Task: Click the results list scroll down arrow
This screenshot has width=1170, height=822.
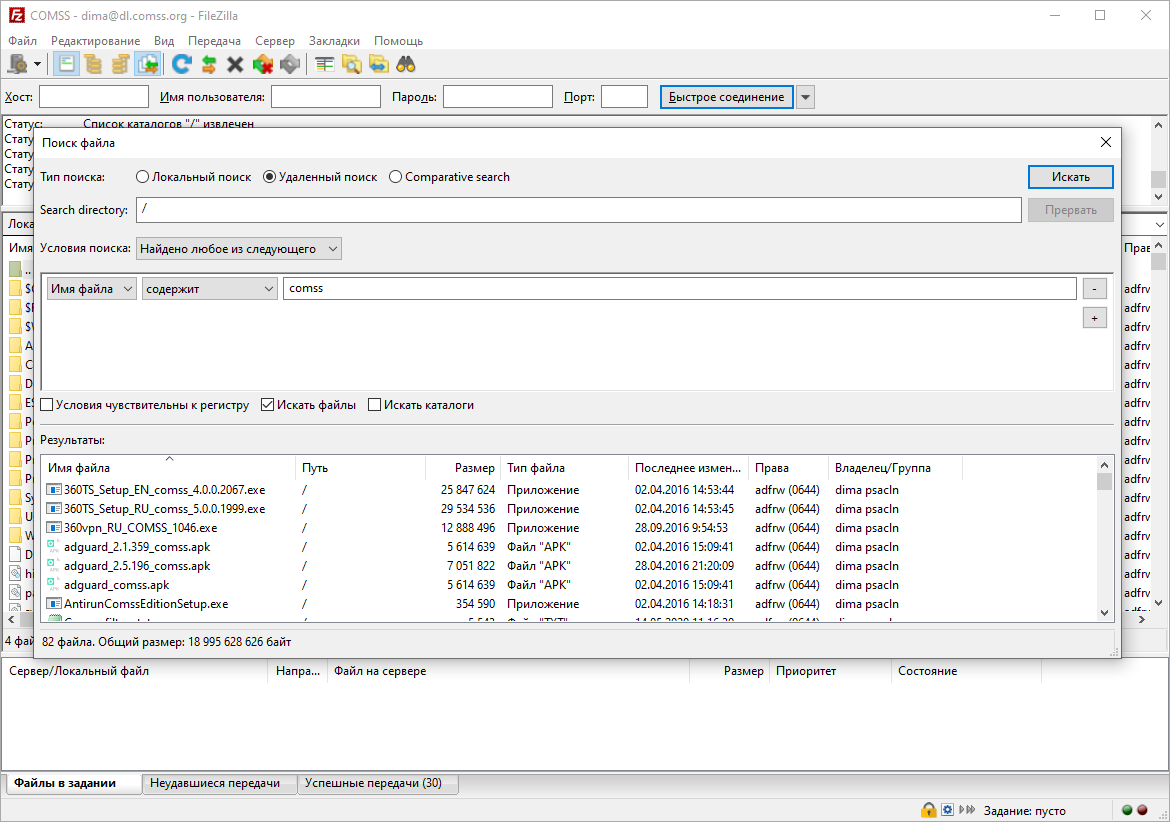Action: [1104, 613]
